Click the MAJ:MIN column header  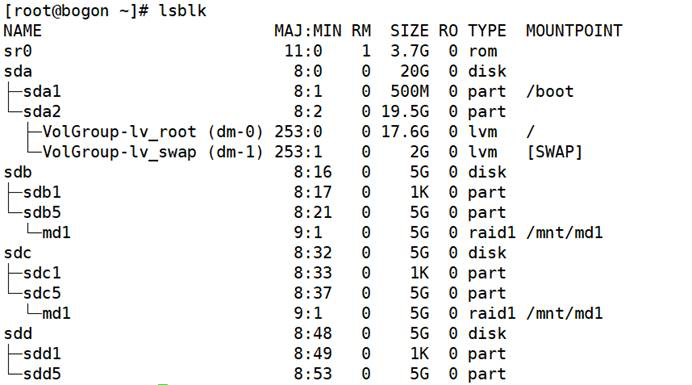click(x=308, y=30)
